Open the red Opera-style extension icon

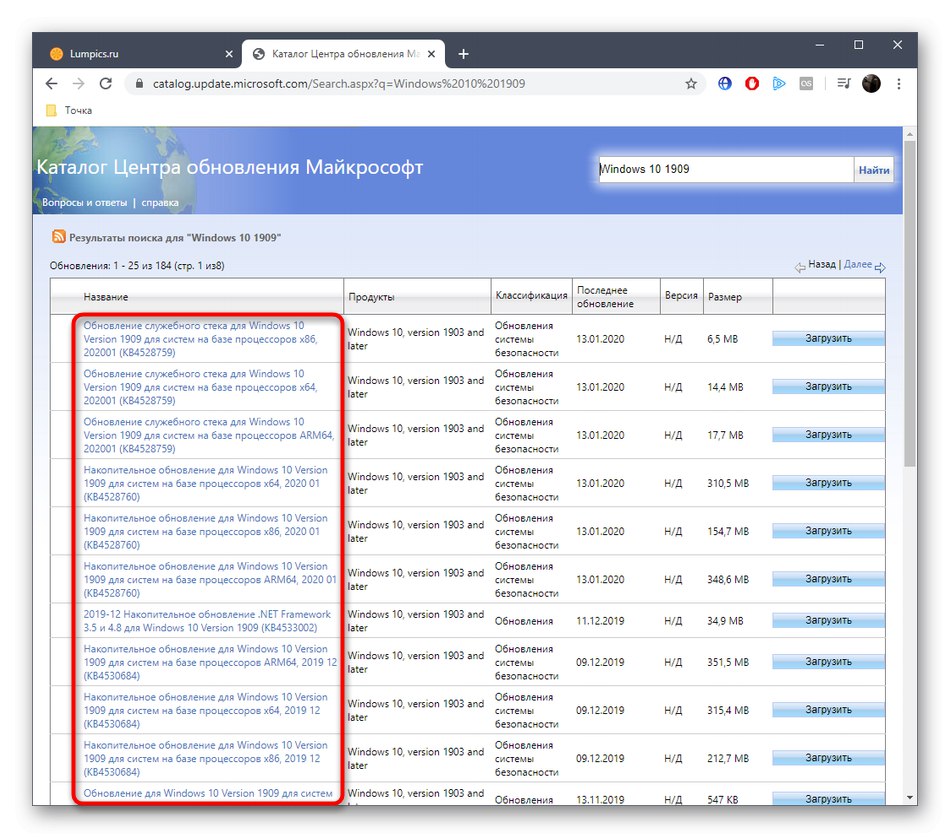tap(752, 84)
